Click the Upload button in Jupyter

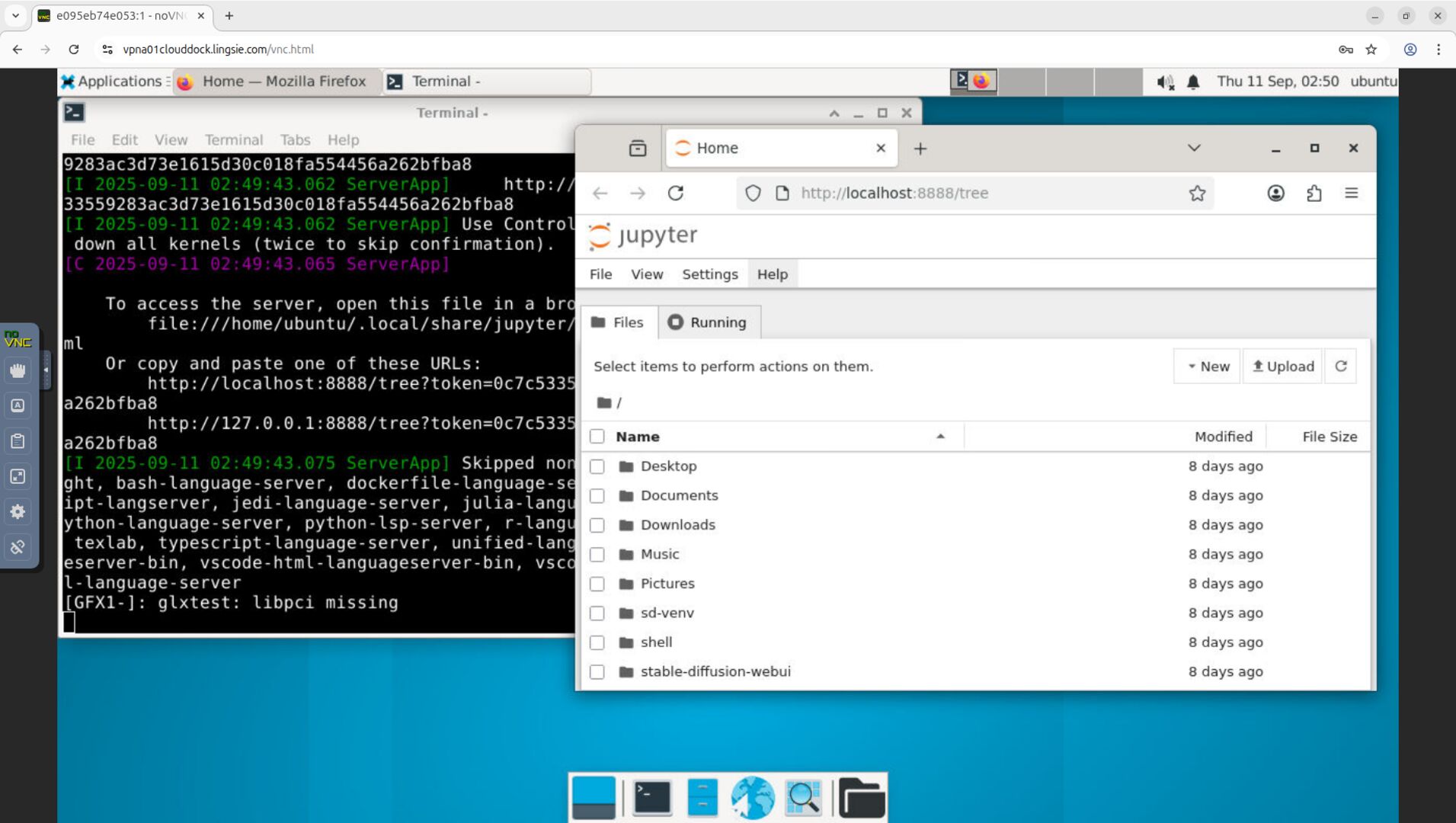coord(1282,366)
